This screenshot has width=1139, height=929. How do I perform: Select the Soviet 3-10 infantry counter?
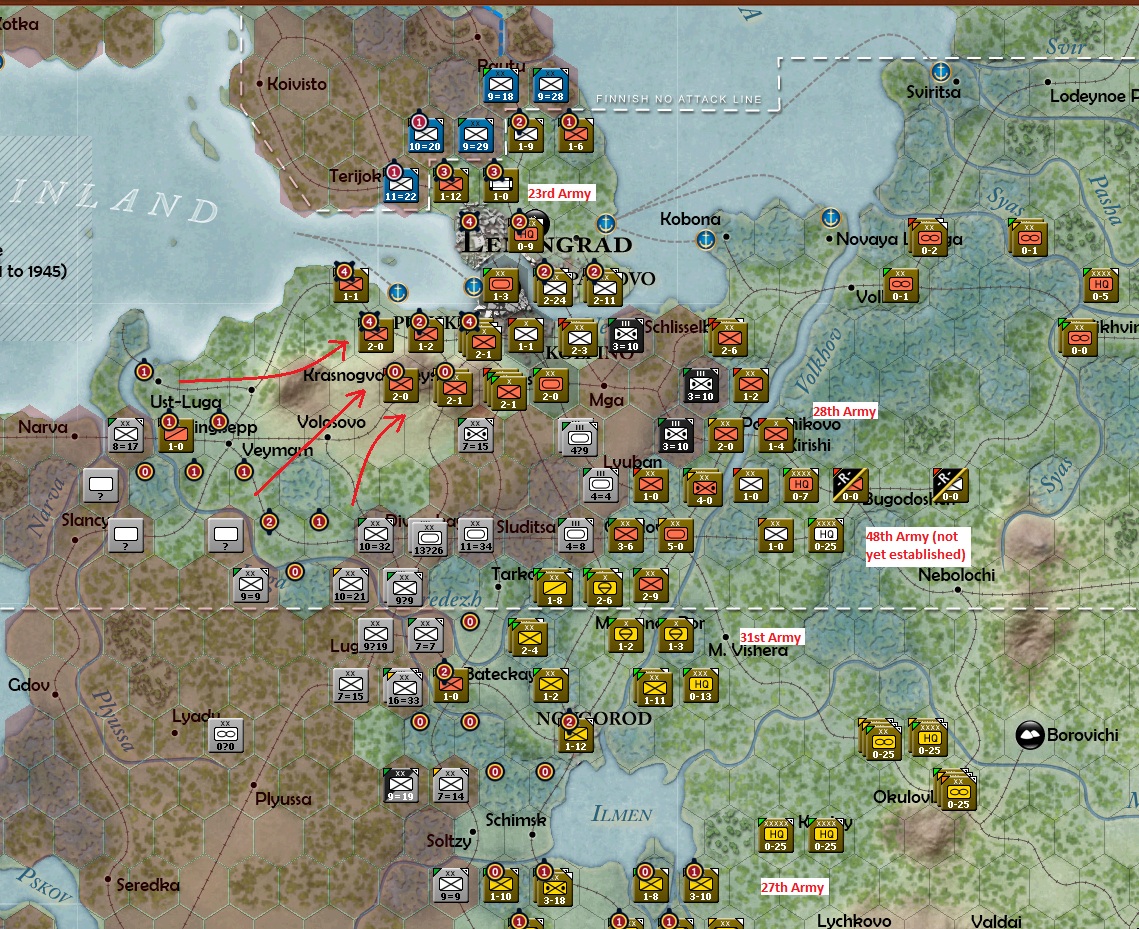click(700, 885)
